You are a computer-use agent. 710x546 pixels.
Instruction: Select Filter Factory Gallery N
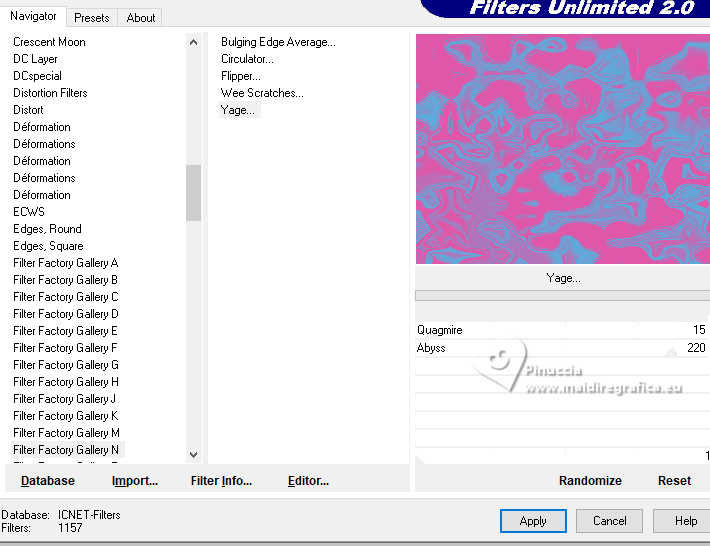(66, 450)
